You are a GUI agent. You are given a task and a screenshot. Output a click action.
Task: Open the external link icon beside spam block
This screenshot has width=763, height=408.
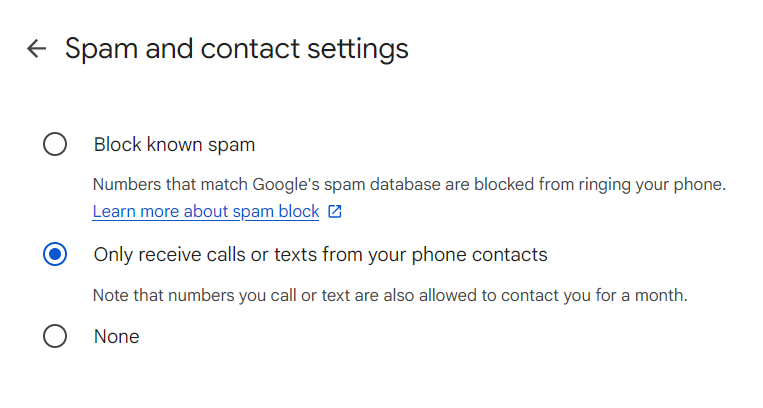coord(335,211)
